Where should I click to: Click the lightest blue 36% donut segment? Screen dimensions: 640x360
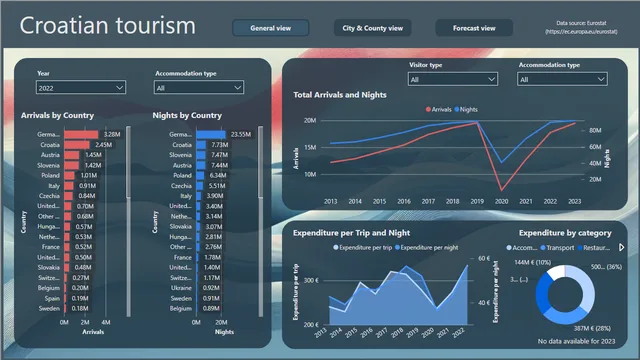pos(586,286)
